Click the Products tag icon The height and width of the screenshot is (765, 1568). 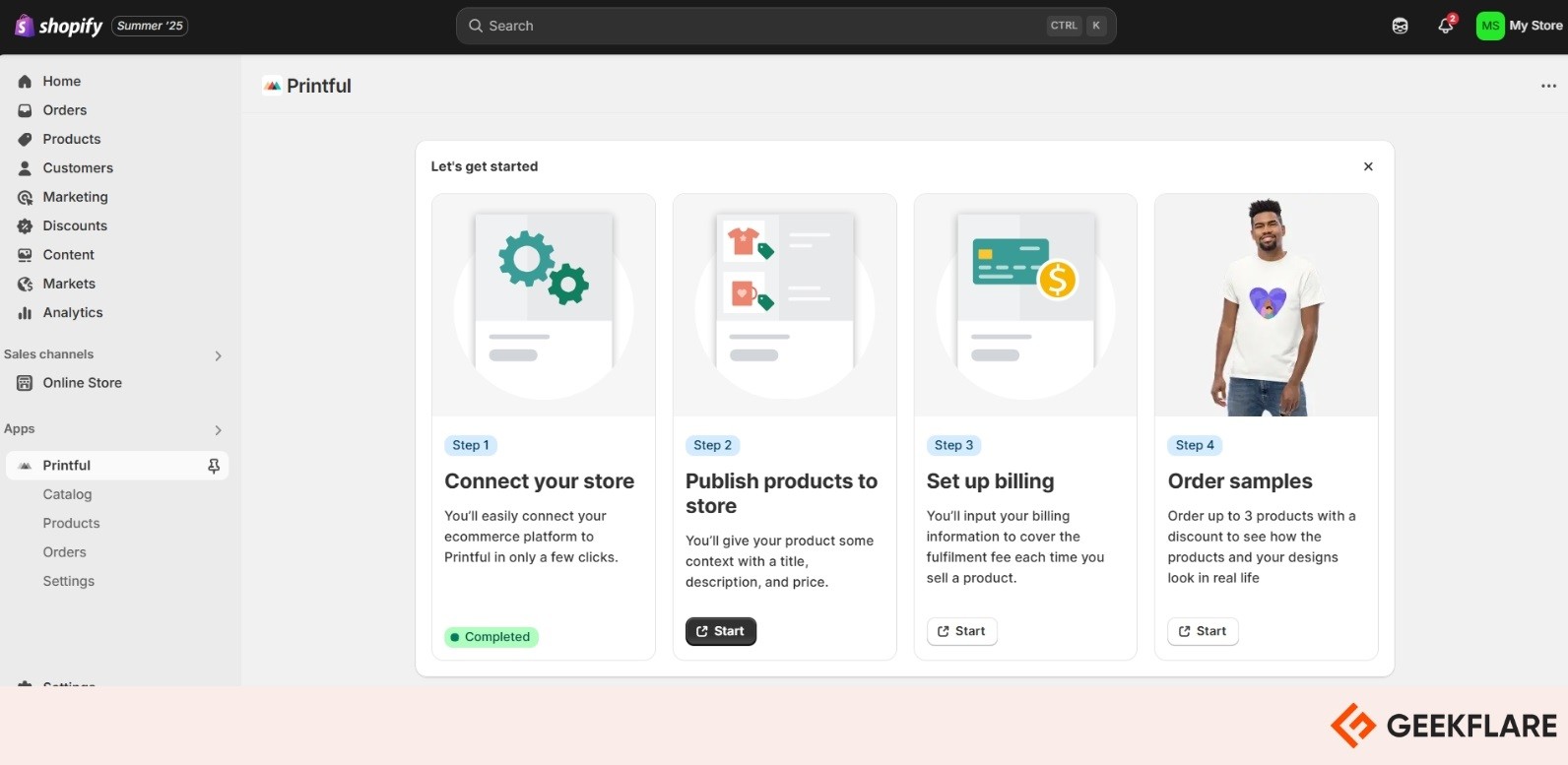point(25,139)
